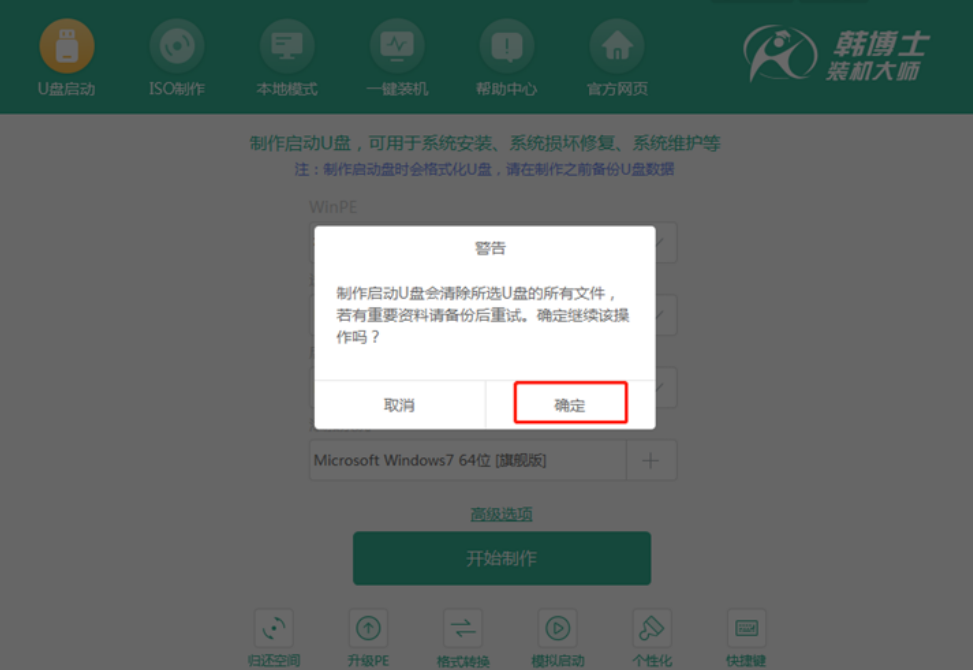
Task: Click the 升级PE icon
Action: [x=368, y=628]
